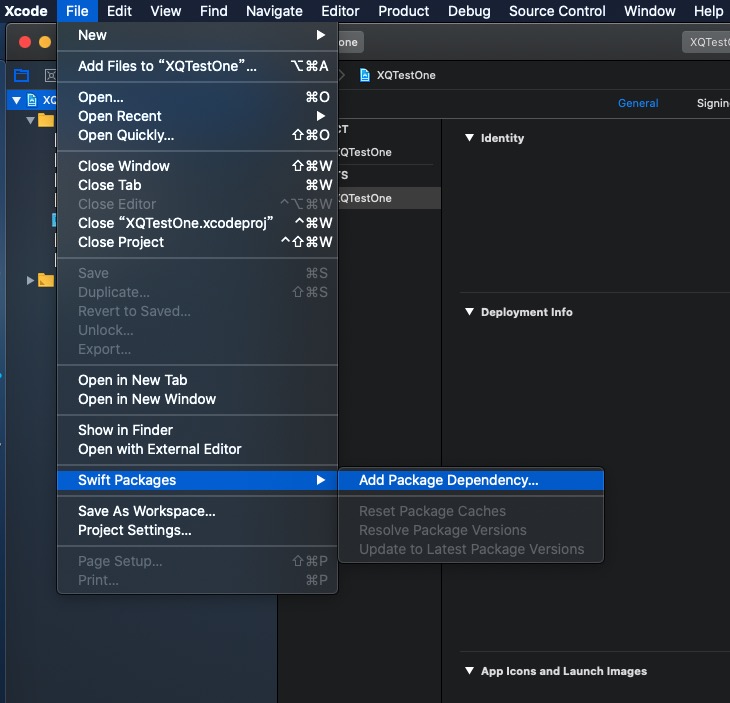The image size is (730, 703).
Task: Click the XQTest status field in toolbar
Action: tap(706, 42)
